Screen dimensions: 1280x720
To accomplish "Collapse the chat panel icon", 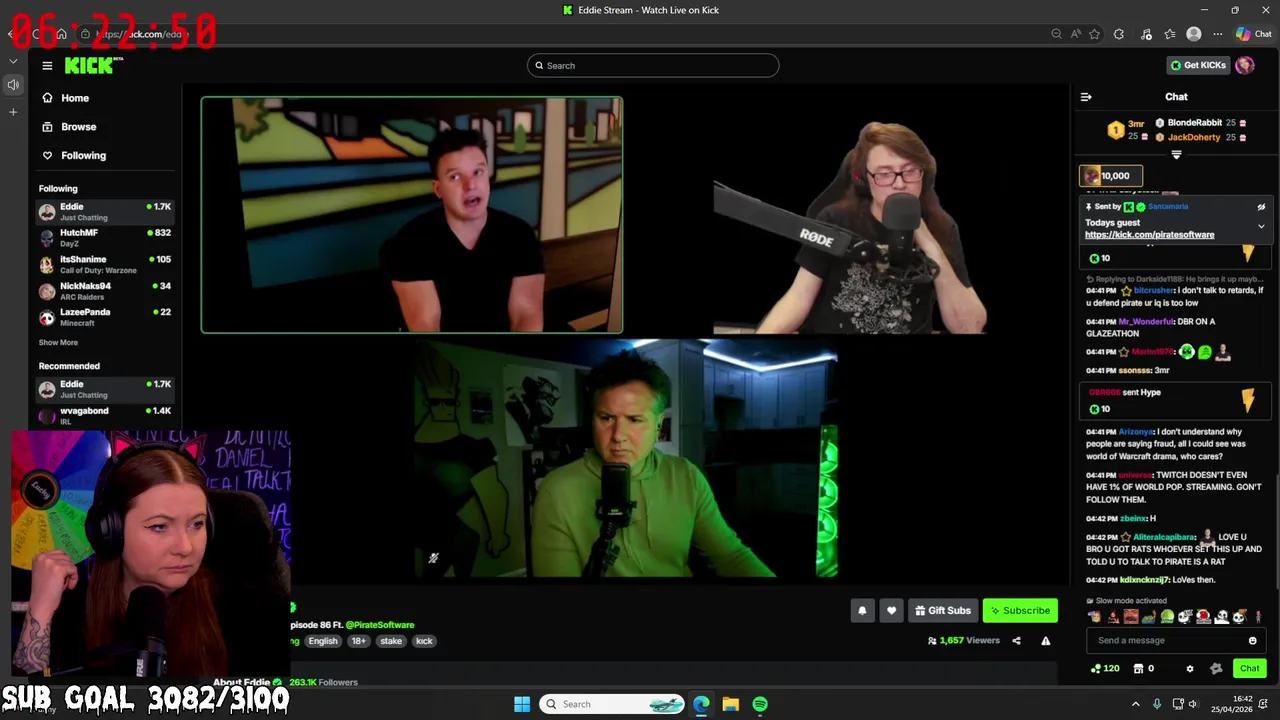I will point(1086,97).
